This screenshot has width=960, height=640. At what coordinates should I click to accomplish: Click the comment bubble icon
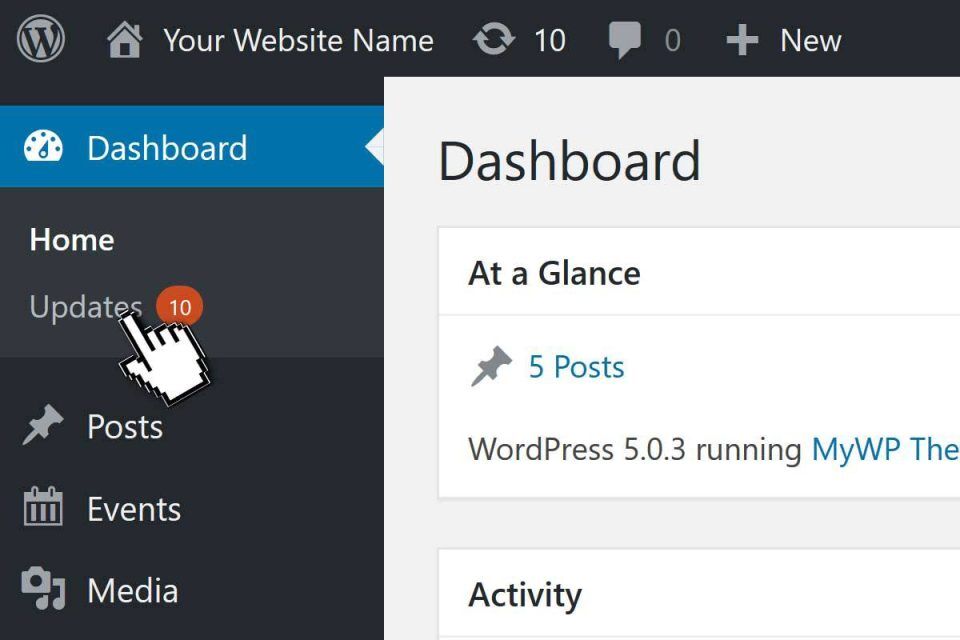[626, 41]
